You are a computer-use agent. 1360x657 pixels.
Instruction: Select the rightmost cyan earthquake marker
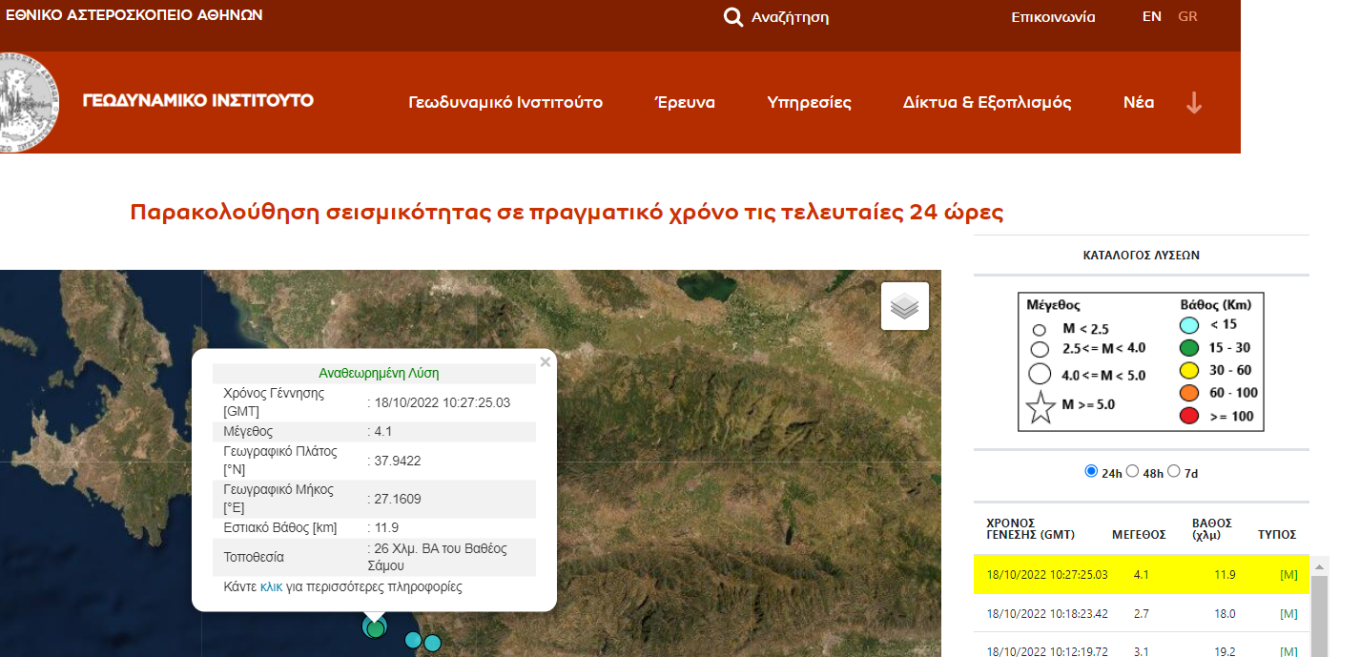point(432,643)
